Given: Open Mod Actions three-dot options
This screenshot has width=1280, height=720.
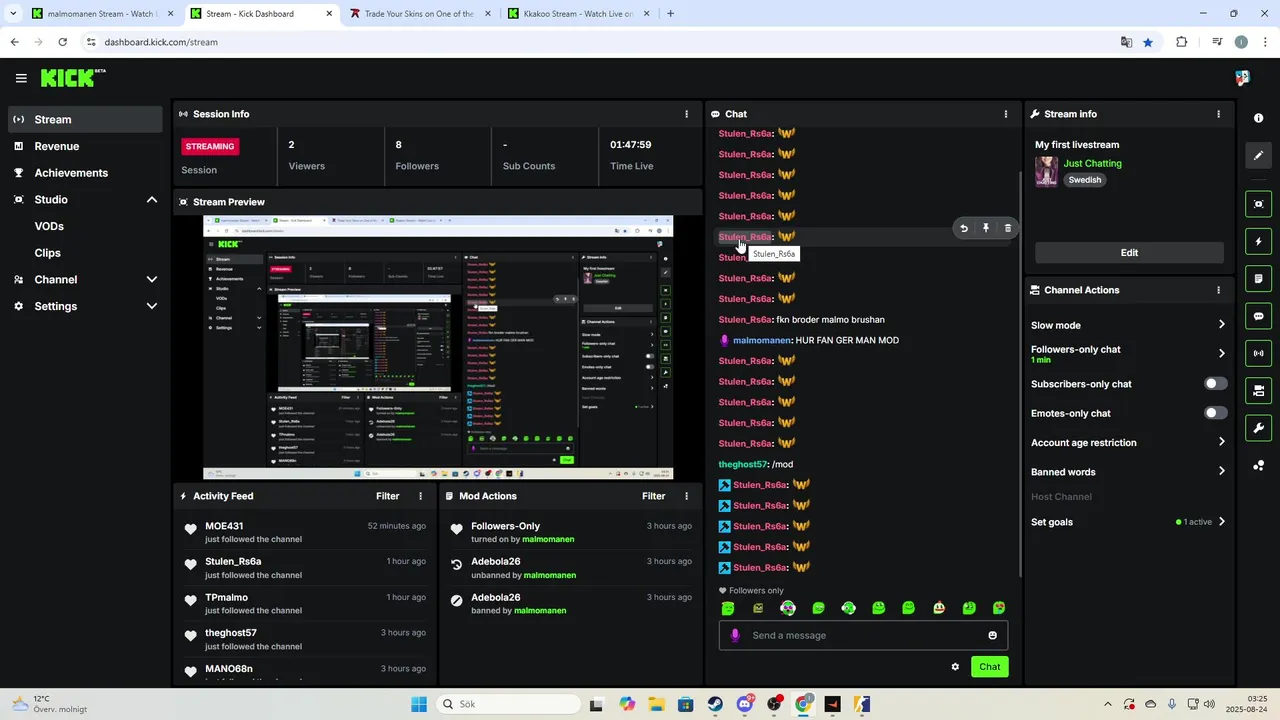Looking at the screenshot, I should click(686, 496).
